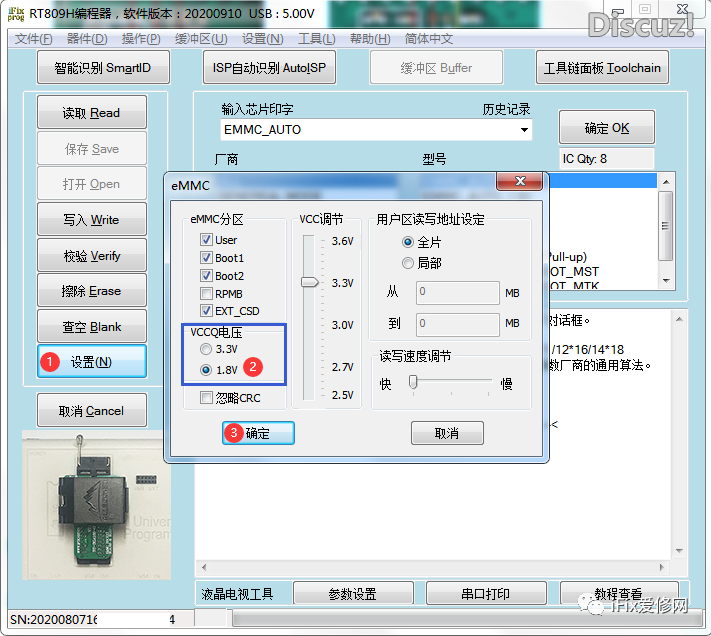711x636 pixels.
Task: Uncheck the EXT_CSD checkbox
Action: 206,312
